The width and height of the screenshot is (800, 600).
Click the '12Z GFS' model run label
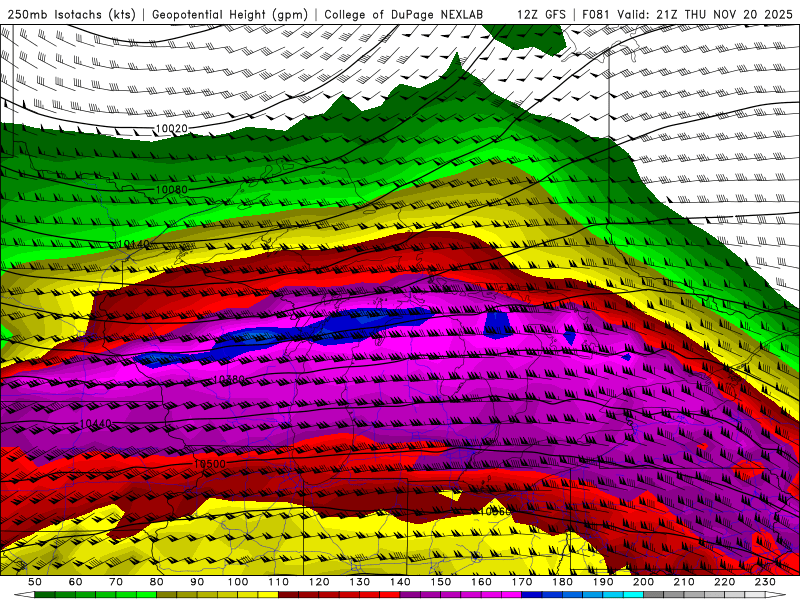(x=541, y=15)
